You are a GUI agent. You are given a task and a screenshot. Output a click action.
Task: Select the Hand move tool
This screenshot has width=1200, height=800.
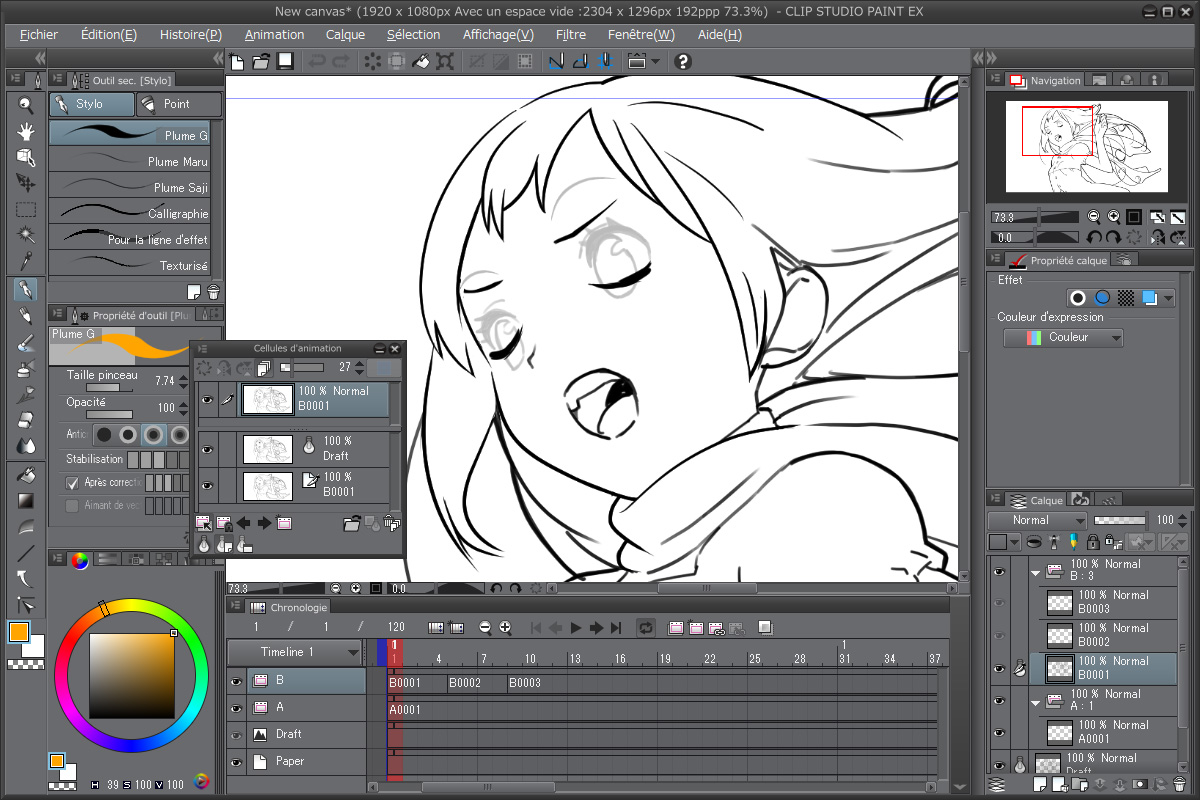point(26,131)
